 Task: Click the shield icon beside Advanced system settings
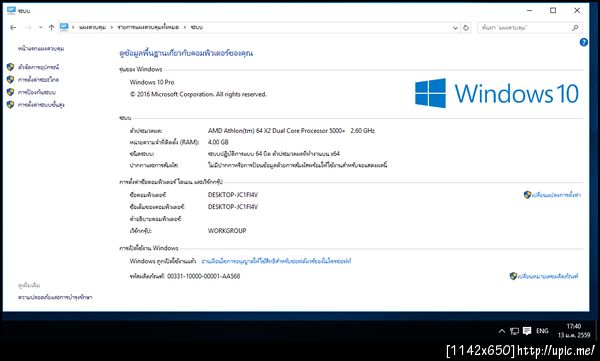pyautogui.click(x=10, y=105)
